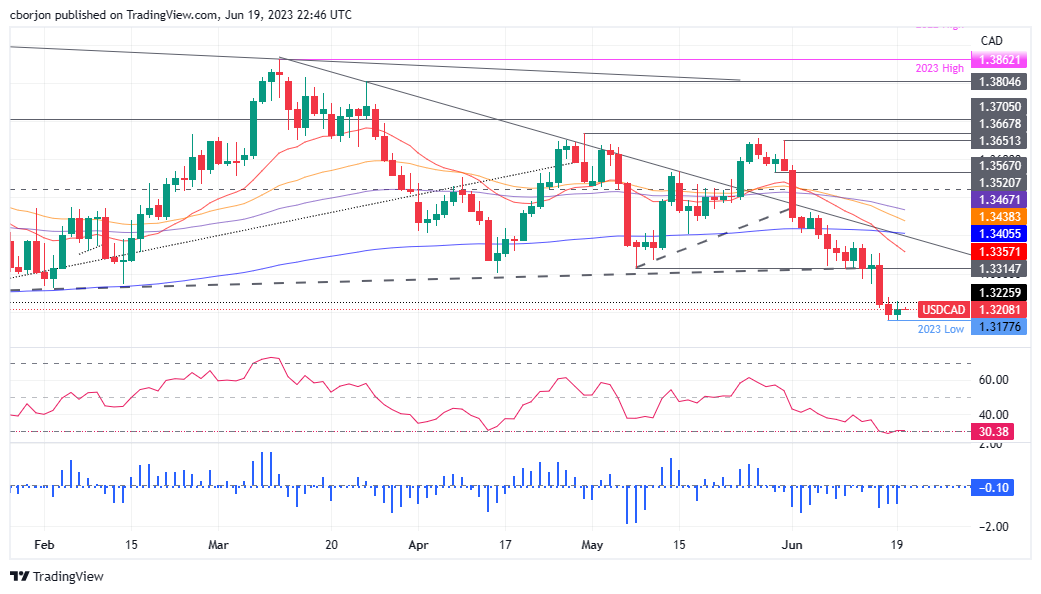Click the TradingView logo icon

(19, 576)
